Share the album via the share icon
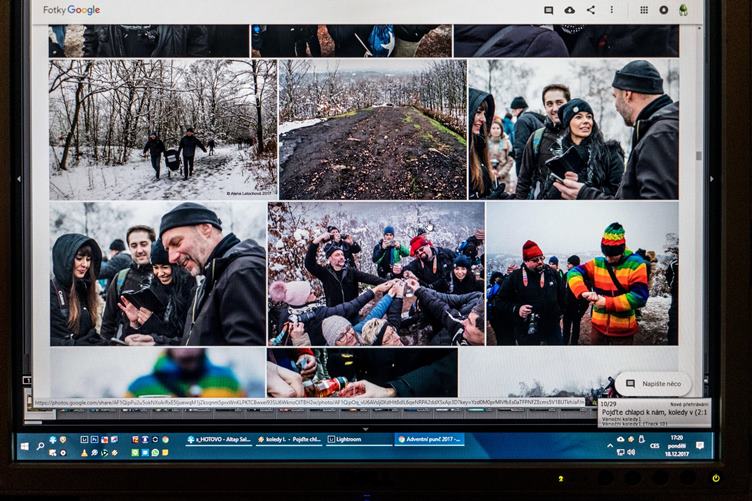752x501 pixels. 591,10
